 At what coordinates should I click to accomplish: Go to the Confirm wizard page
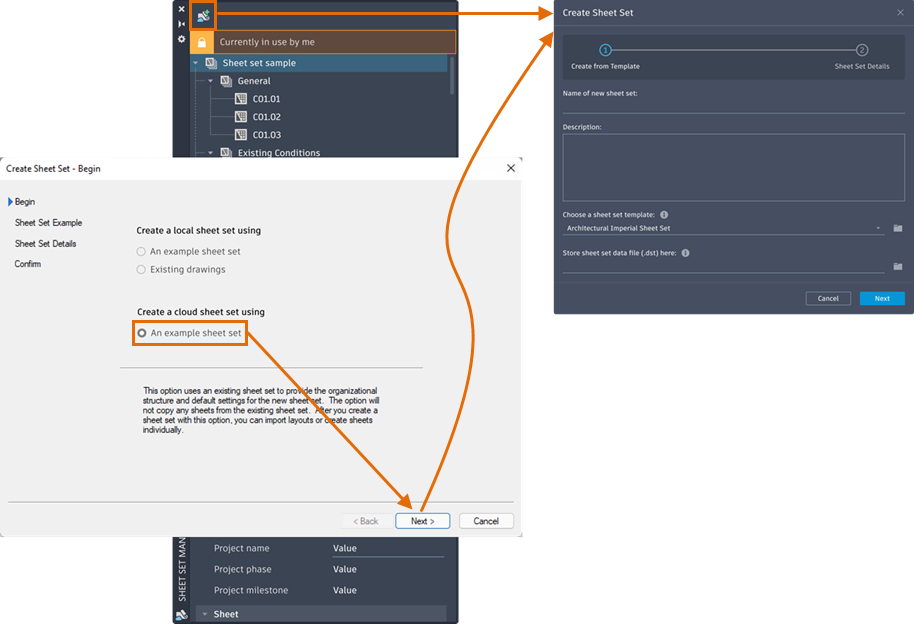click(27, 264)
